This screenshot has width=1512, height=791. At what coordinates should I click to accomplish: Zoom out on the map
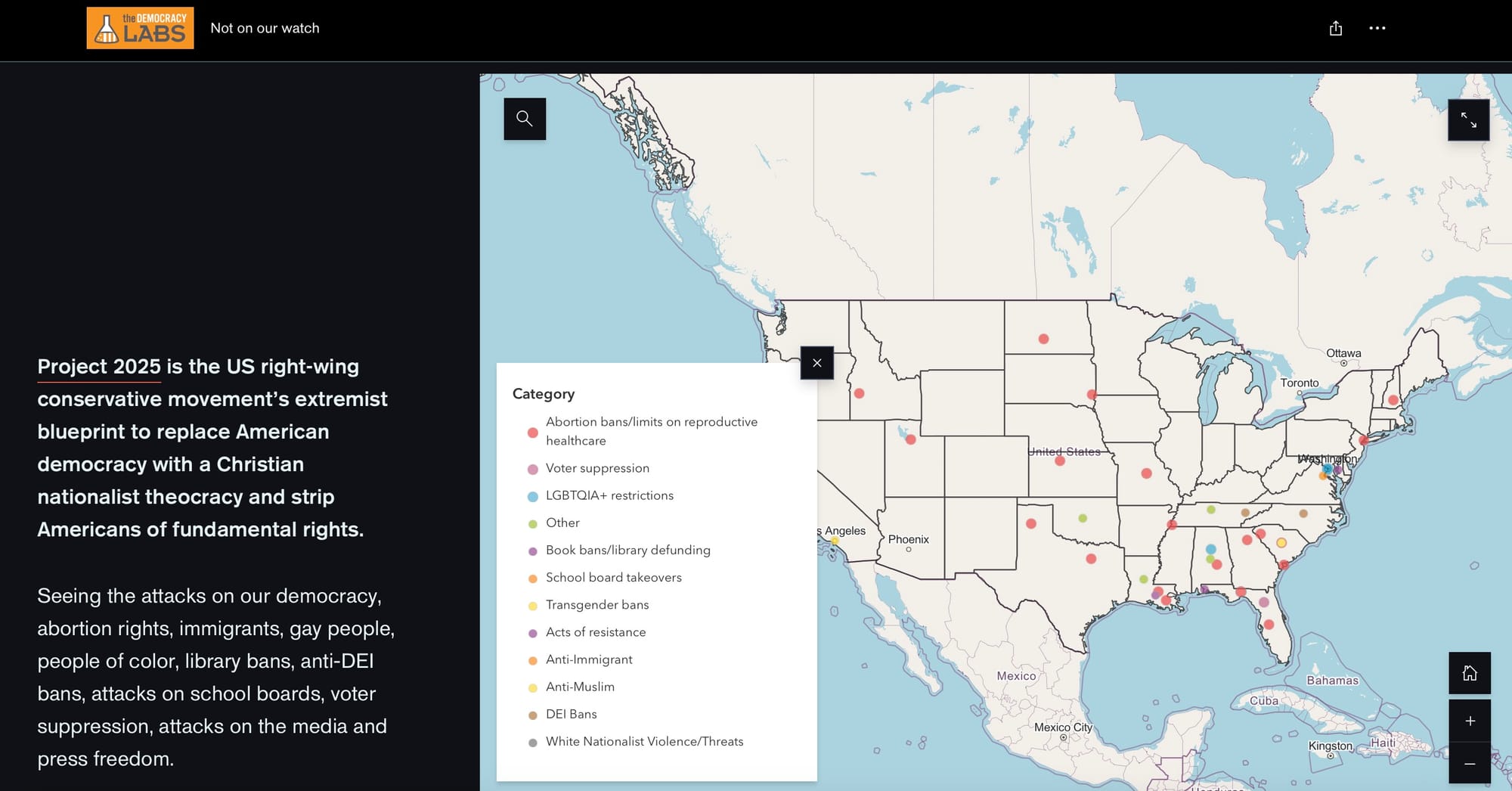tap(1469, 764)
